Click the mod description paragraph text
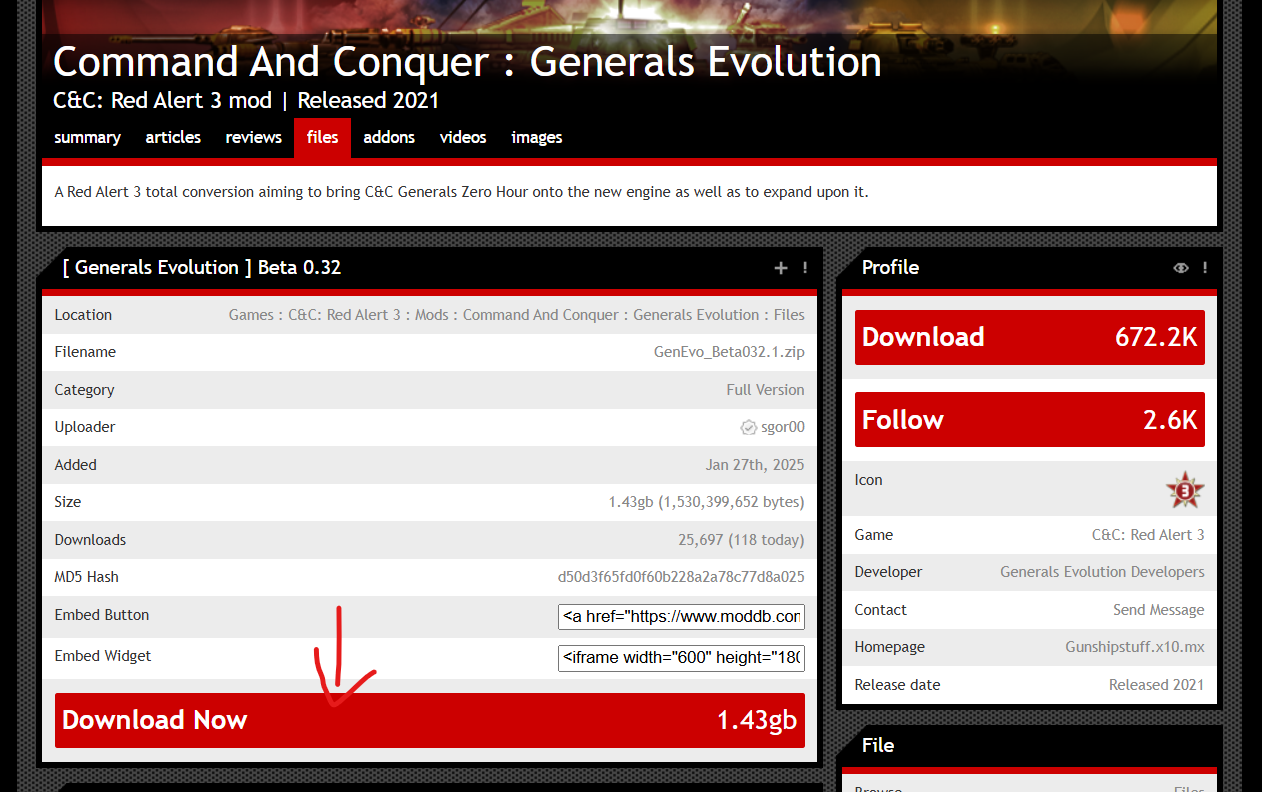Screen dimensions: 1262x792 [461, 192]
